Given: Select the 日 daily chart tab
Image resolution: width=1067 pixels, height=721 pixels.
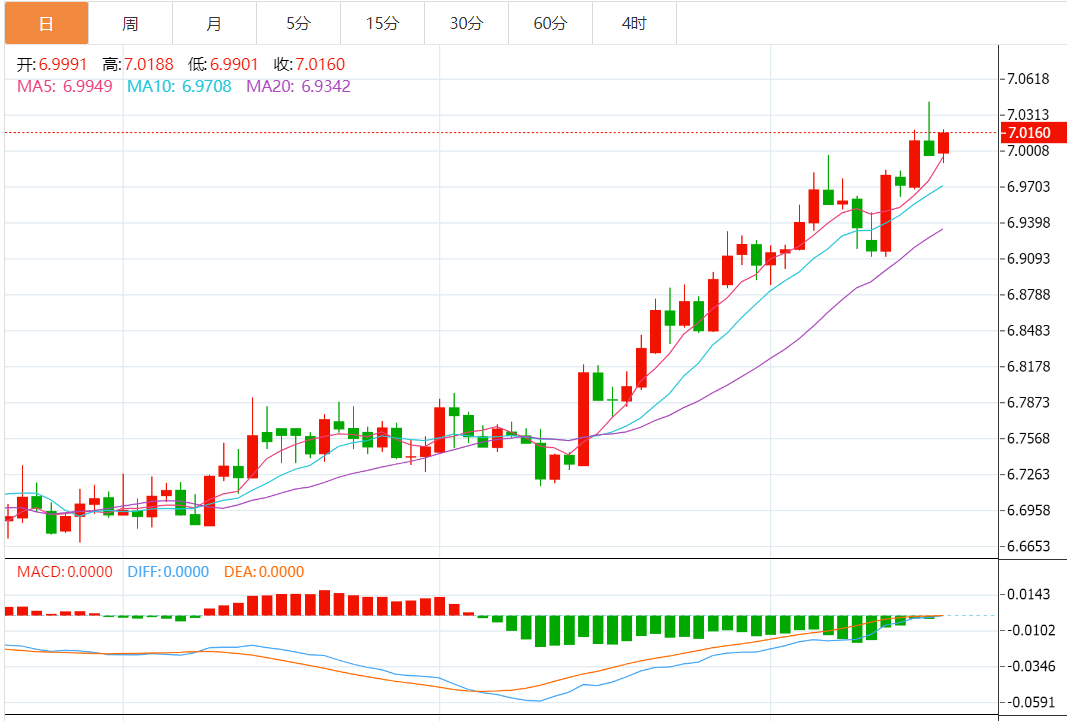Looking at the screenshot, I should (47, 24).
